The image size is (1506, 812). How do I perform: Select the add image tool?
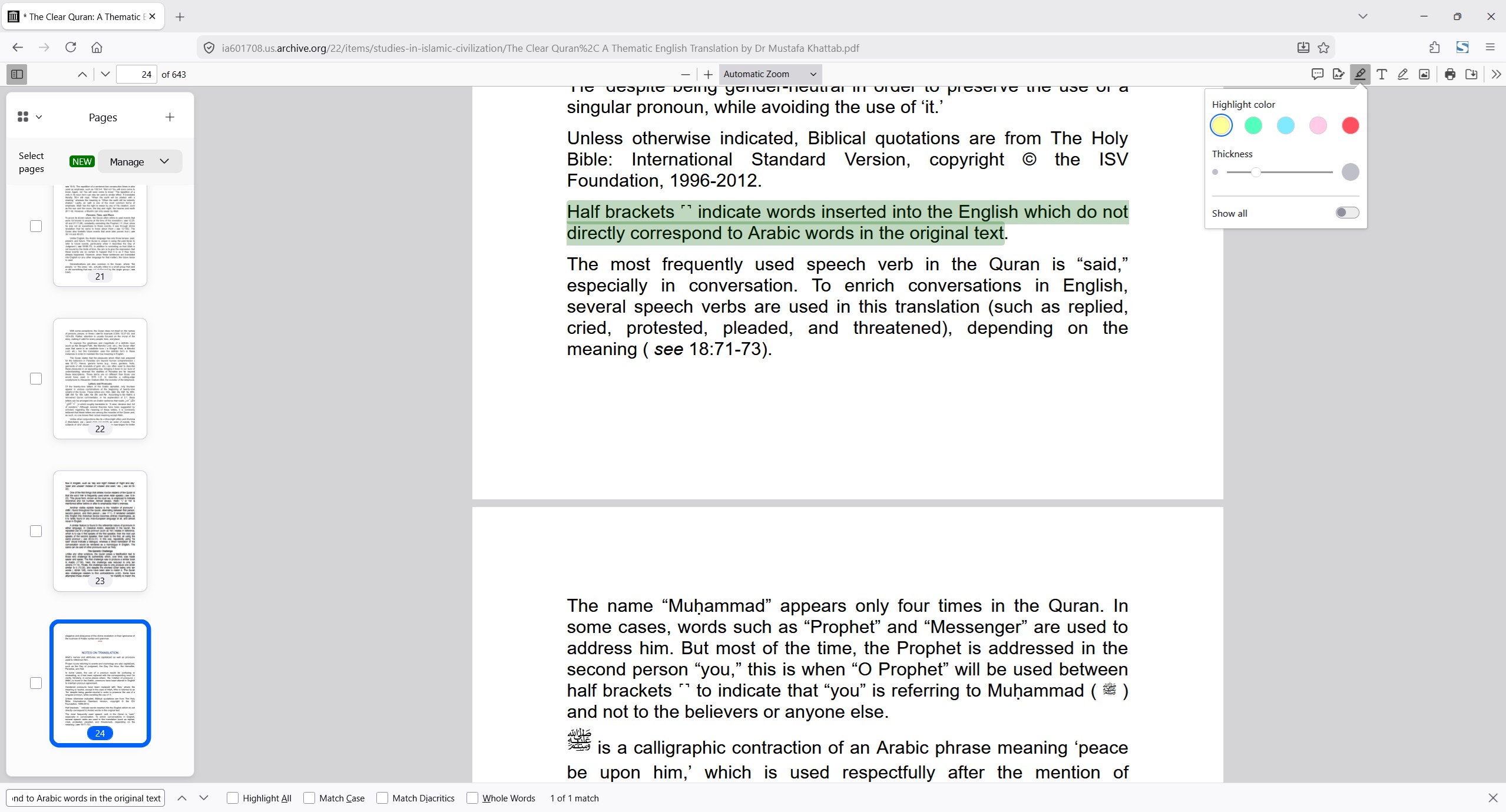click(1424, 74)
